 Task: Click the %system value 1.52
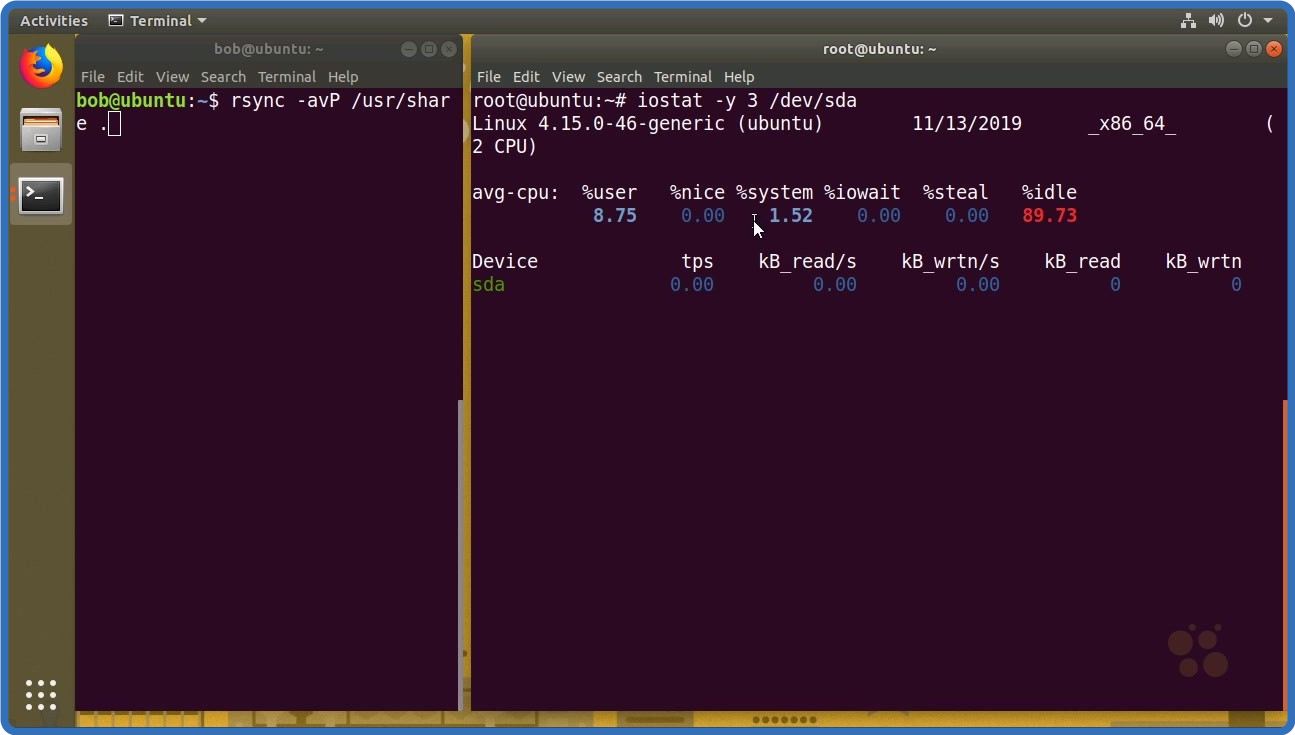pyautogui.click(x=791, y=215)
